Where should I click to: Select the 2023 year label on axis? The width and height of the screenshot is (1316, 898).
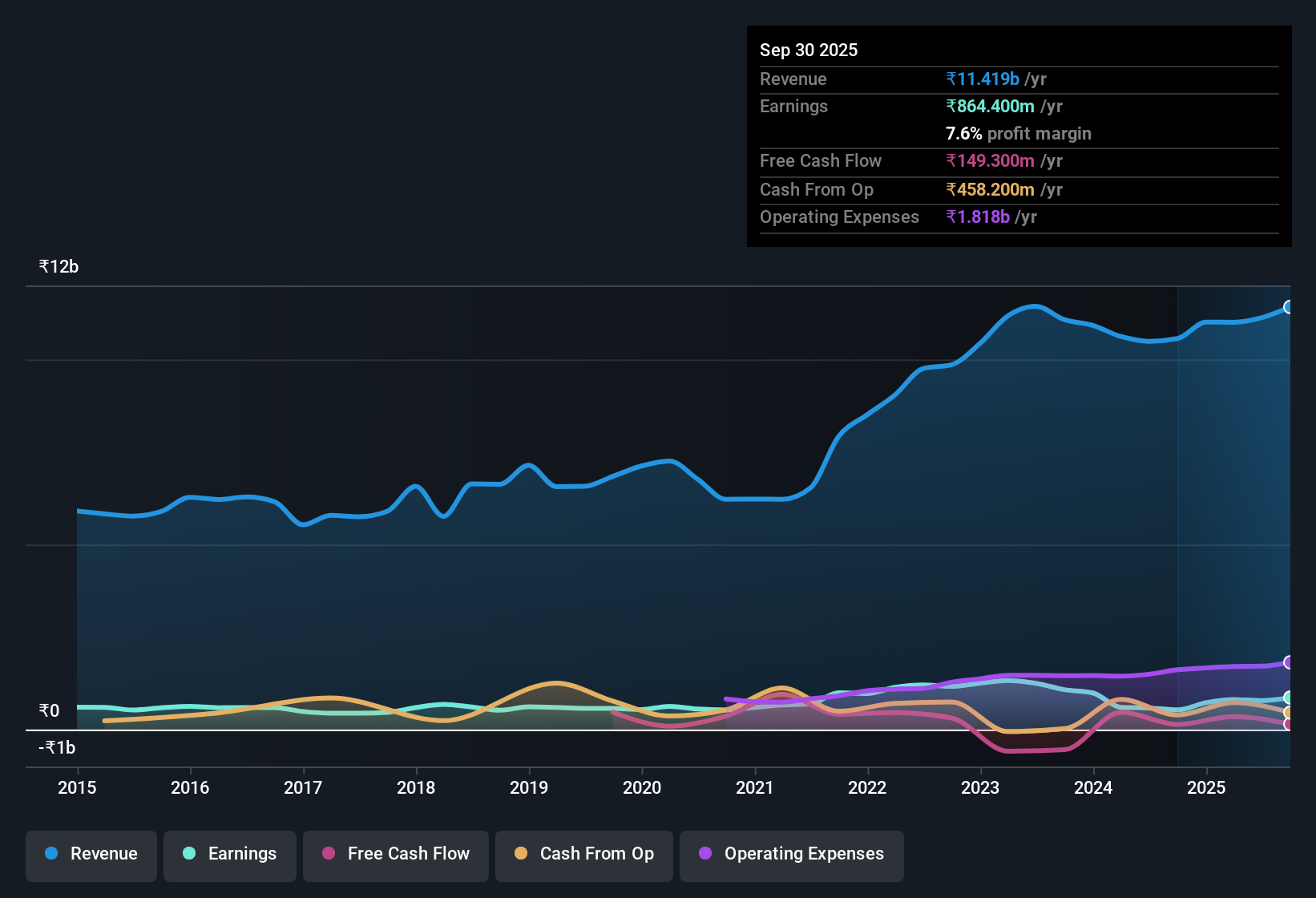tap(980, 788)
